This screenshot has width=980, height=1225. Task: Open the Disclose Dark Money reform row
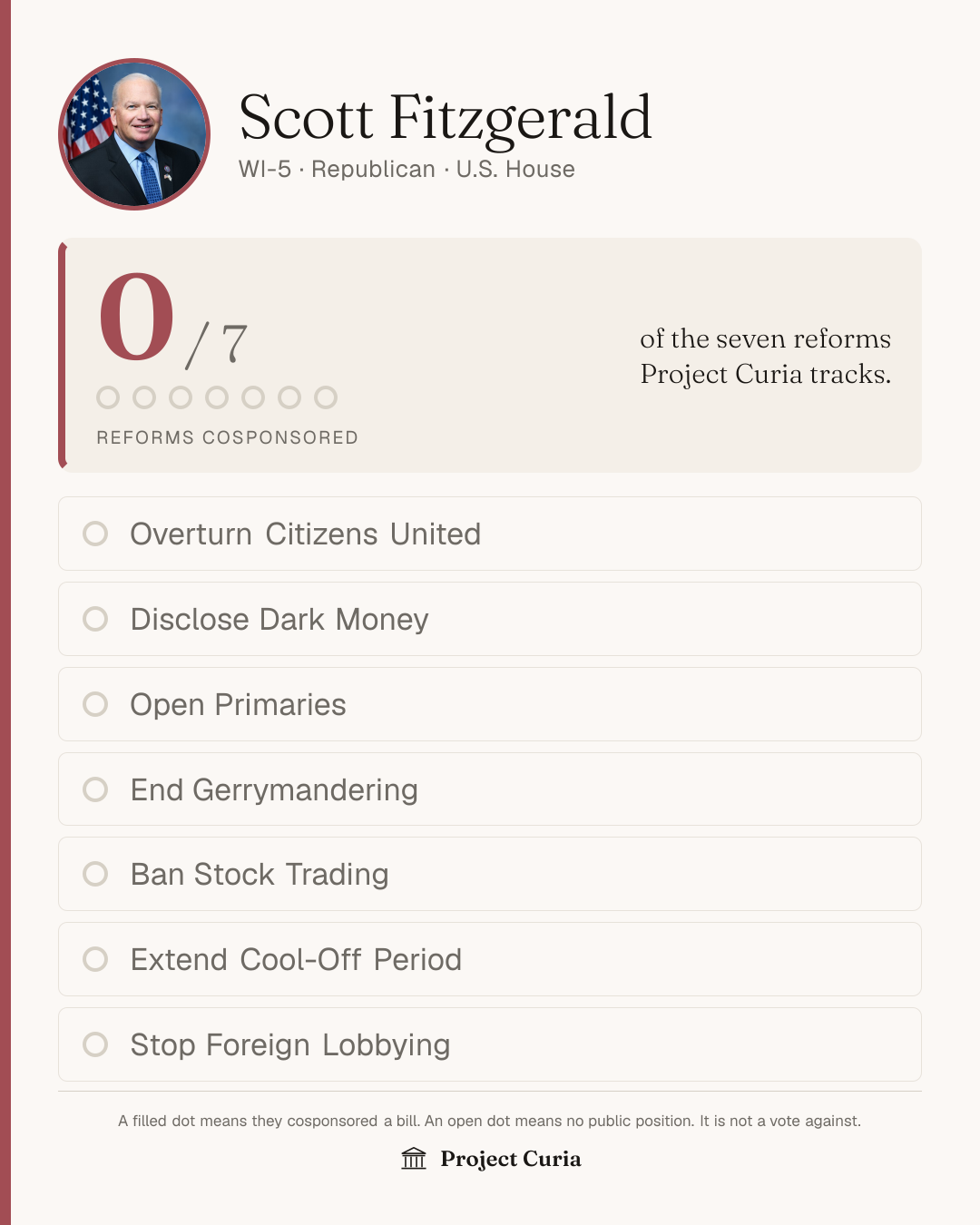(x=490, y=619)
